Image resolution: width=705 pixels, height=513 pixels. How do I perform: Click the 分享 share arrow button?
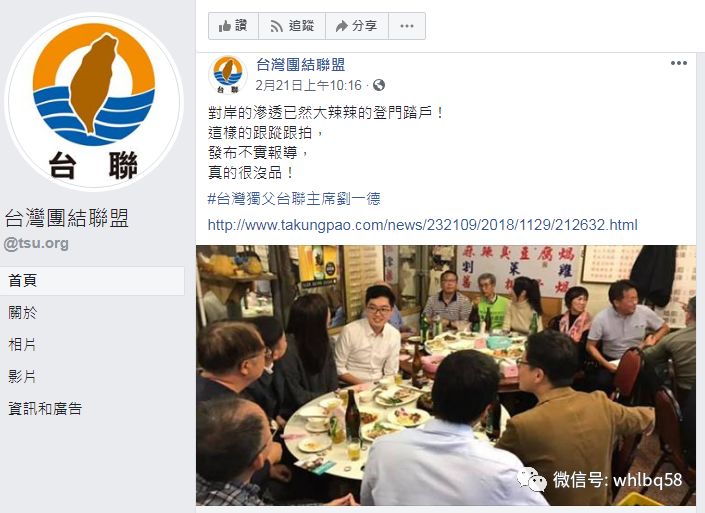(x=357, y=26)
